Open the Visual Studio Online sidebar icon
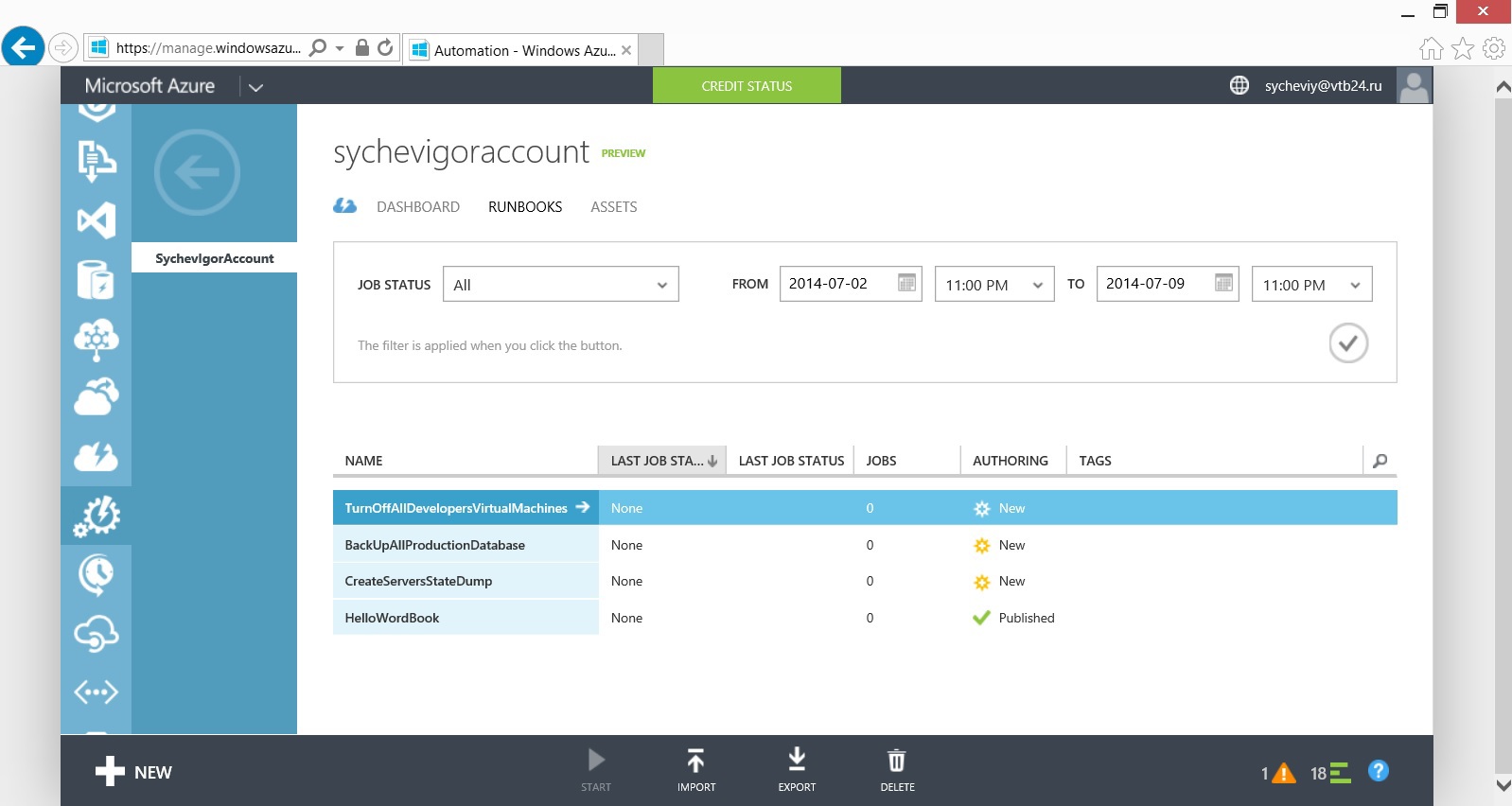1512x806 pixels. pos(96,220)
